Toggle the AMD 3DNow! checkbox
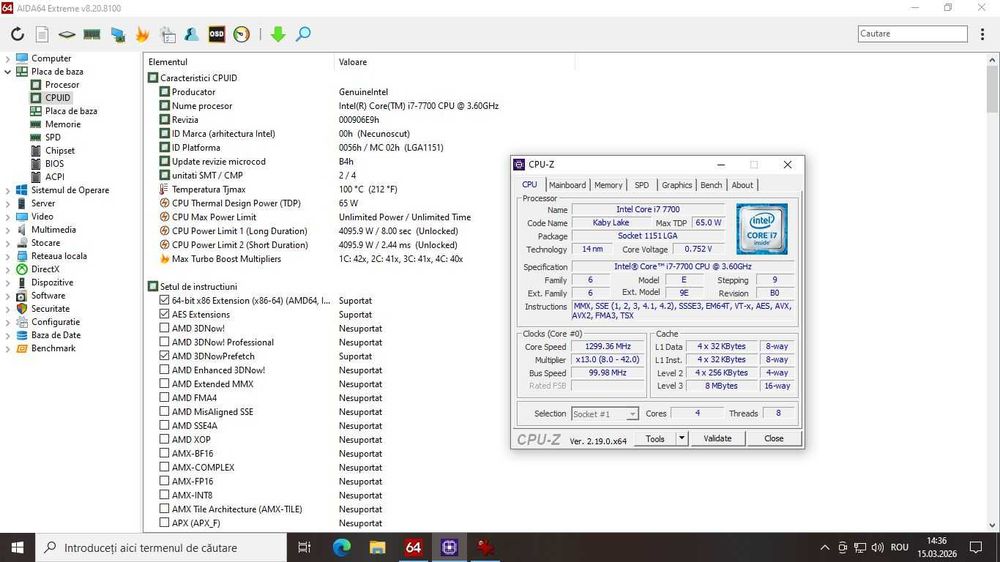1000x562 pixels. tap(165, 328)
